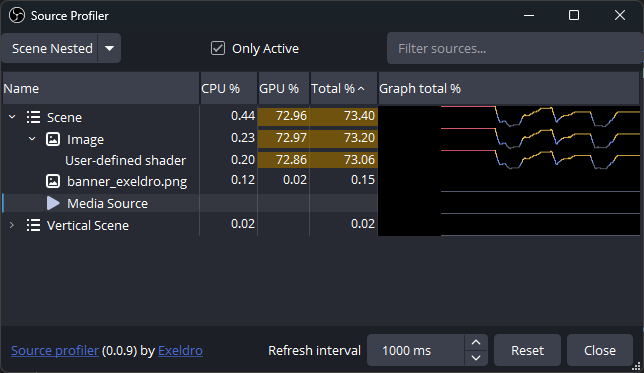Click the User-defined shader row graph

coord(509,160)
